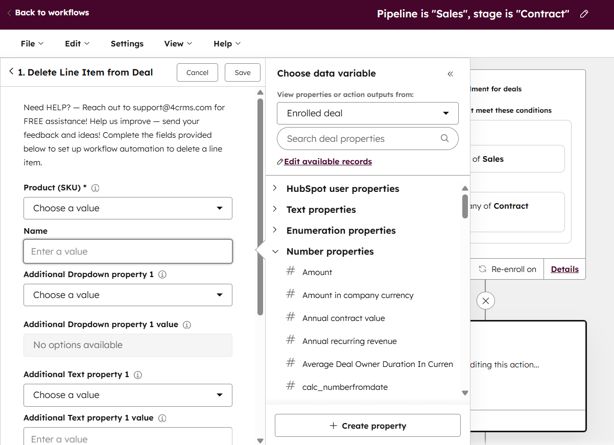614x445 pixels.
Task: Click the round X button on canvas
Action: [485, 301]
